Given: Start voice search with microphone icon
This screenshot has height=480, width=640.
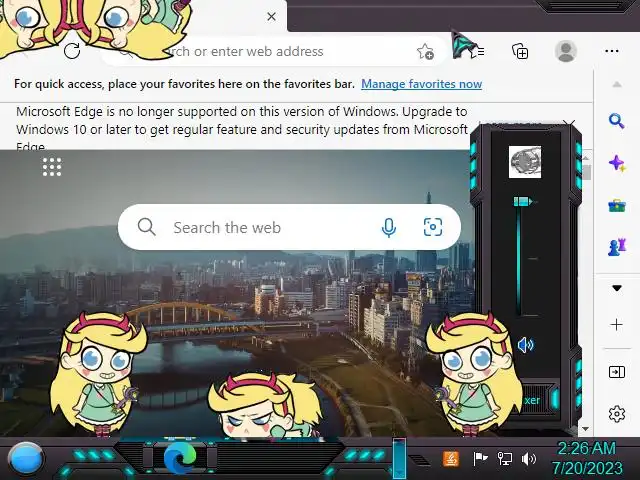Looking at the screenshot, I should pos(389,227).
